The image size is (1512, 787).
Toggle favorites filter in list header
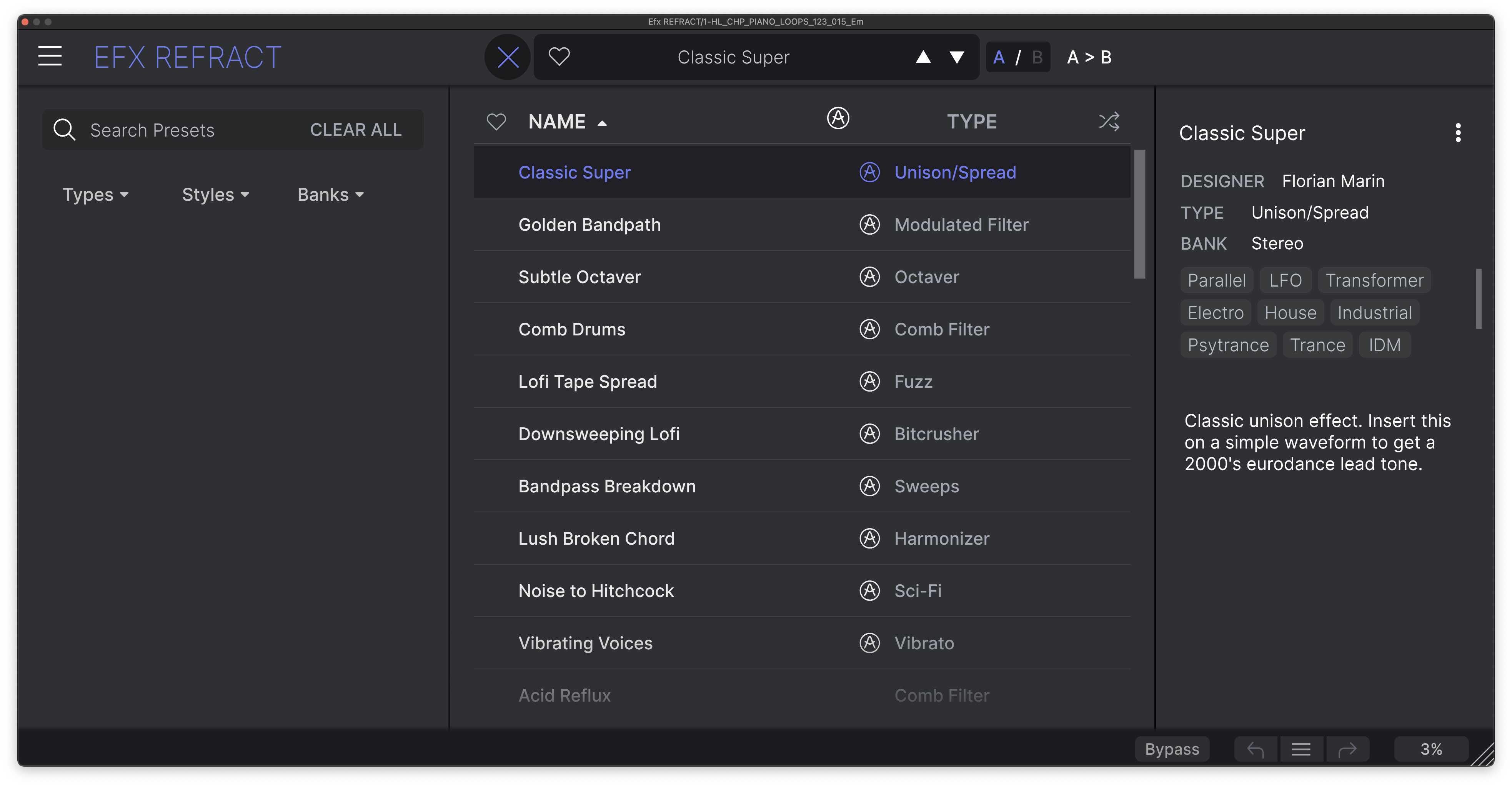(496, 122)
